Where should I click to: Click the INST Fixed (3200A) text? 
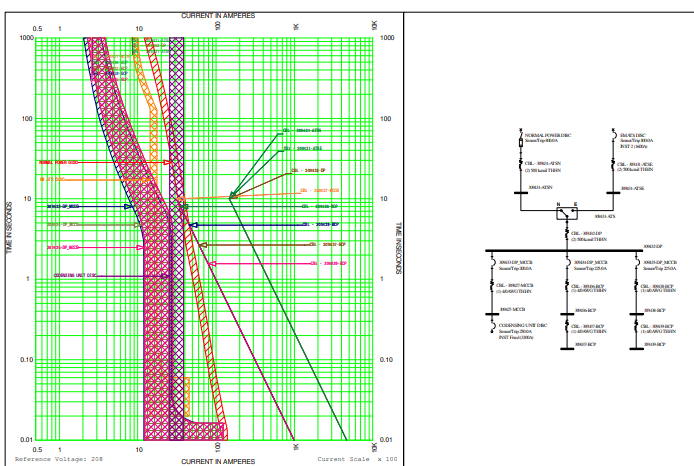516,337
